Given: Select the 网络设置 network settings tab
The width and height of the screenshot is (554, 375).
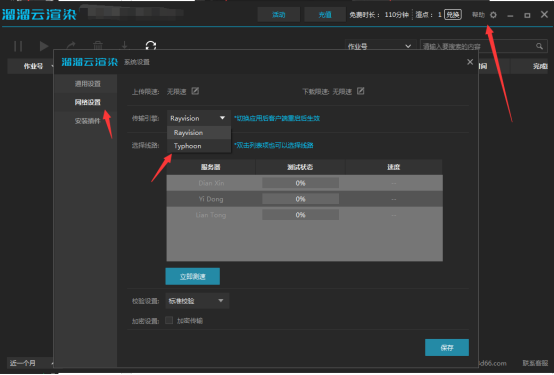Looking at the screenshot, I should (x=88, y=102).
